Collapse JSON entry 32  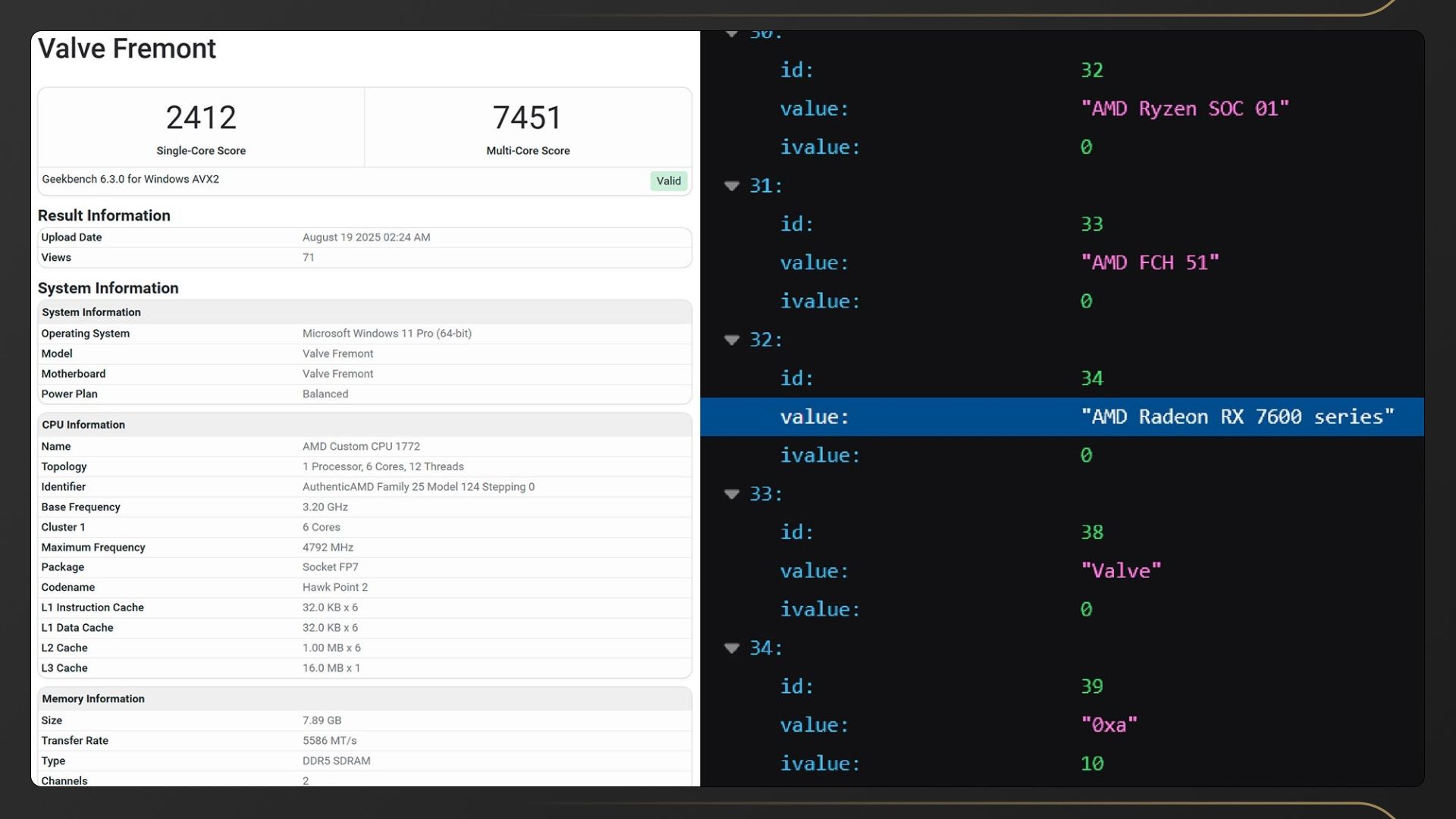click(x=732, y=340)
